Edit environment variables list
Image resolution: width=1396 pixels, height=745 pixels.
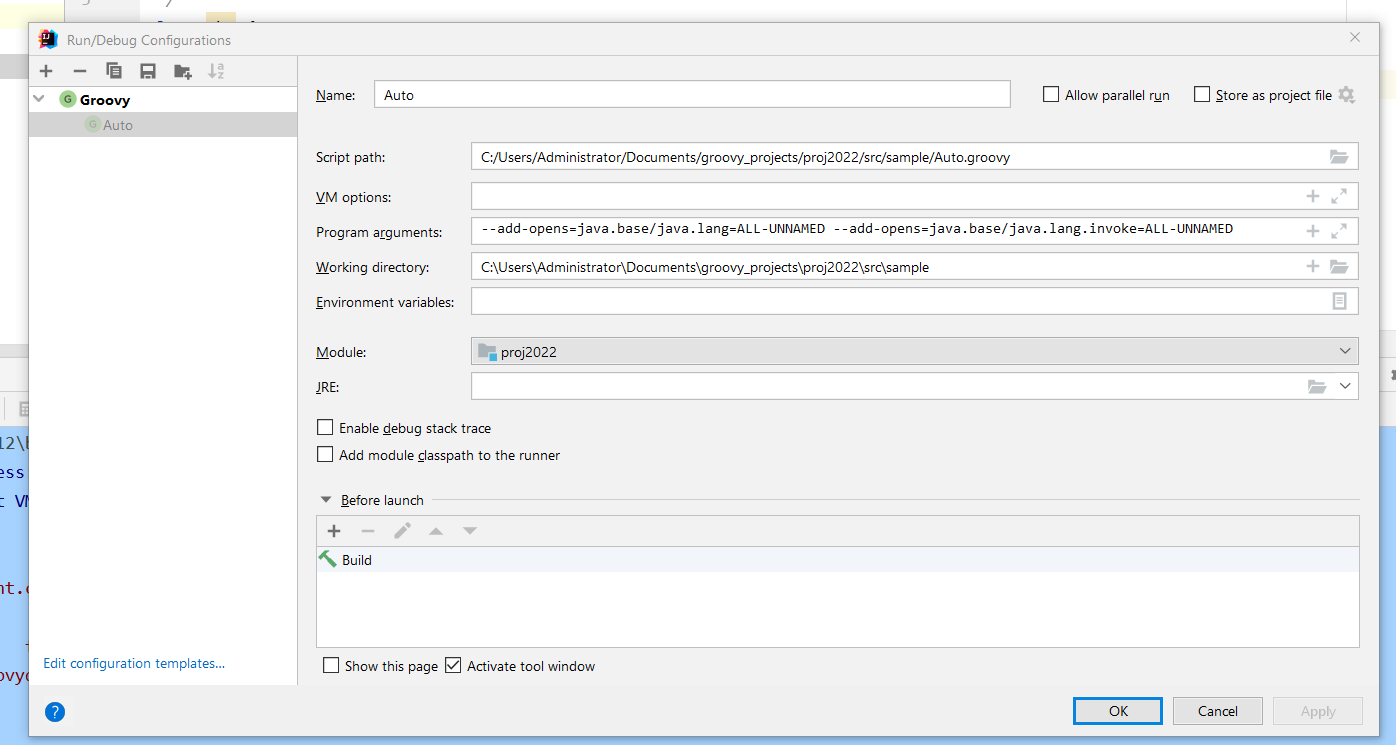[1339, 301]
